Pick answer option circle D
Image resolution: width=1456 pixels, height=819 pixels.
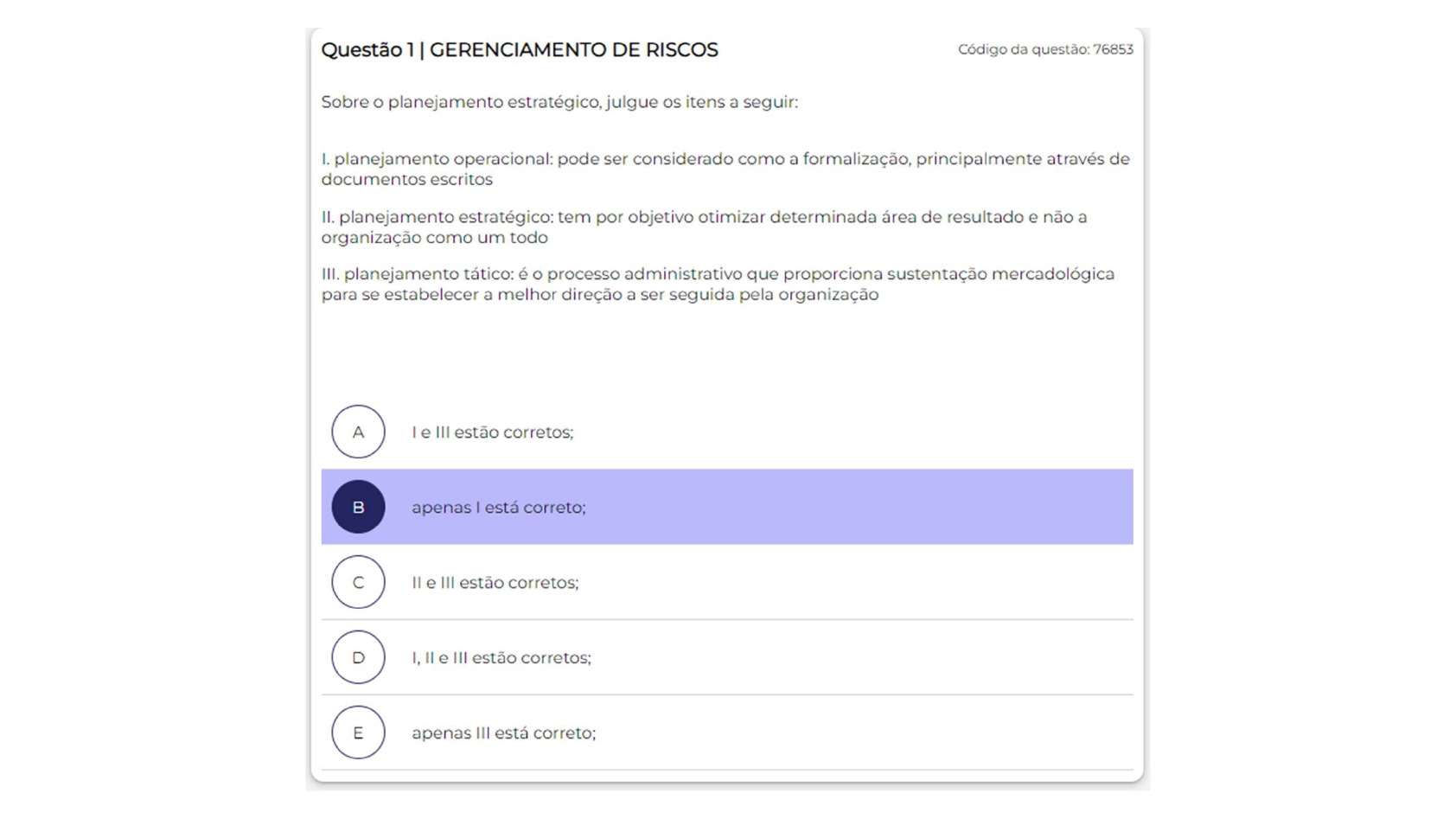tap(358, 657)
